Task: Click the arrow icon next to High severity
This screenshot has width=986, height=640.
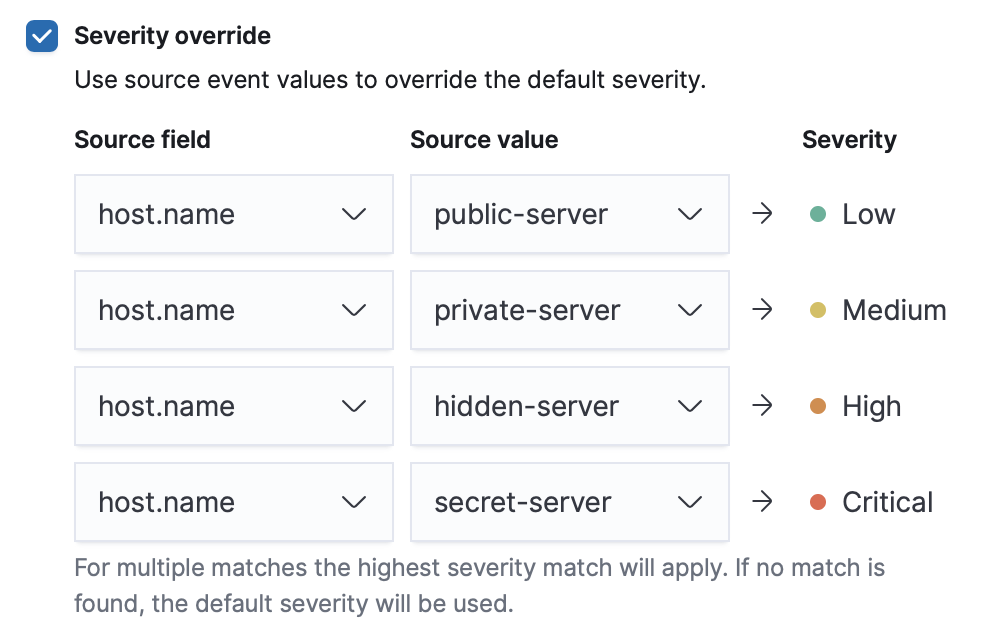Action: tap(763, 406)
